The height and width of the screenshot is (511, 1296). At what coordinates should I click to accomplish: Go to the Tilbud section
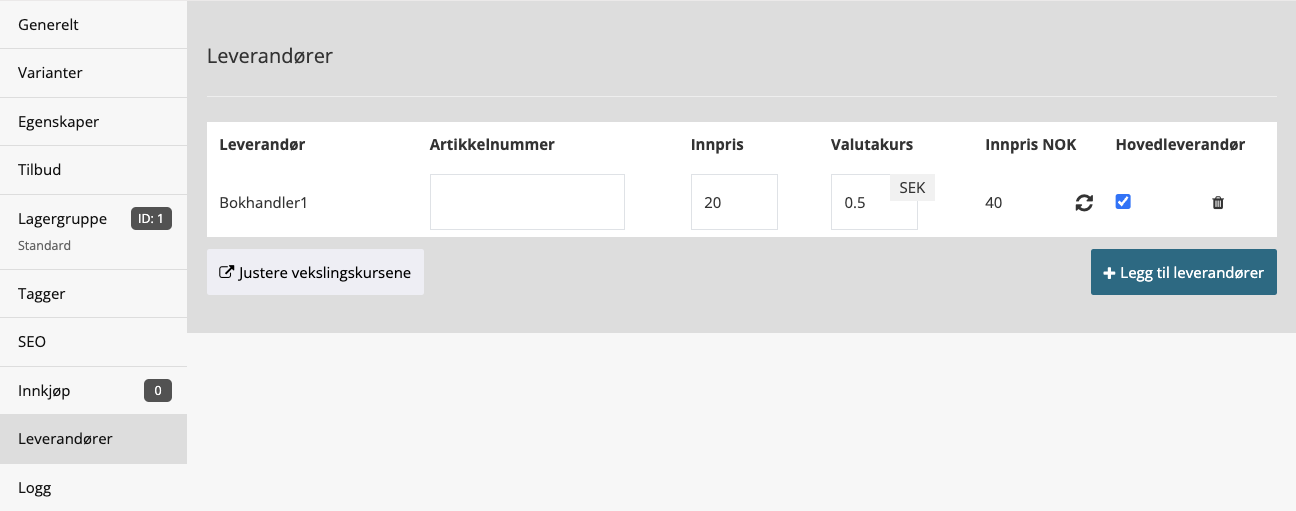click(x=93, y=170)
